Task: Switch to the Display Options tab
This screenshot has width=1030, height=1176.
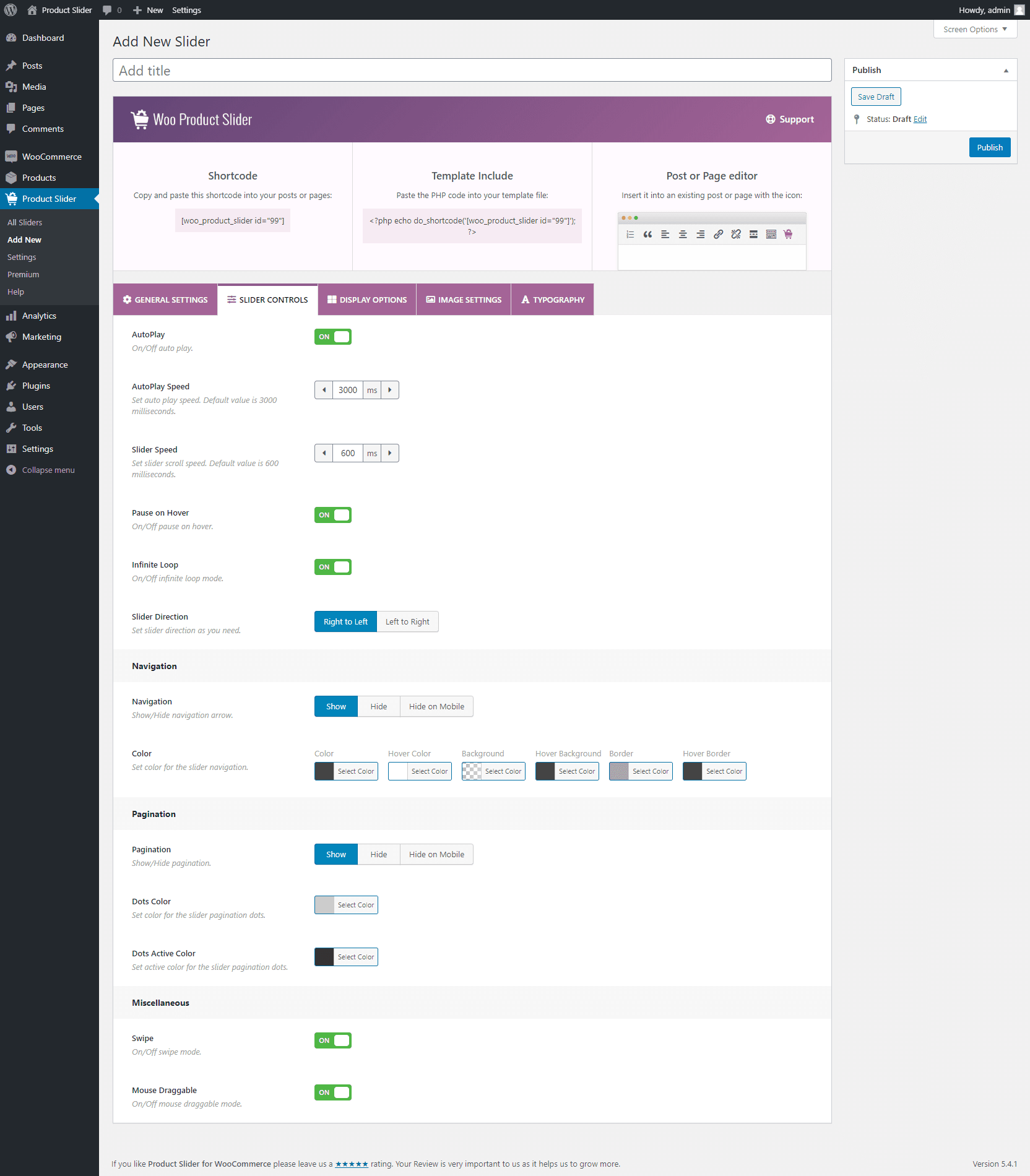Action: tap(367, 300)
